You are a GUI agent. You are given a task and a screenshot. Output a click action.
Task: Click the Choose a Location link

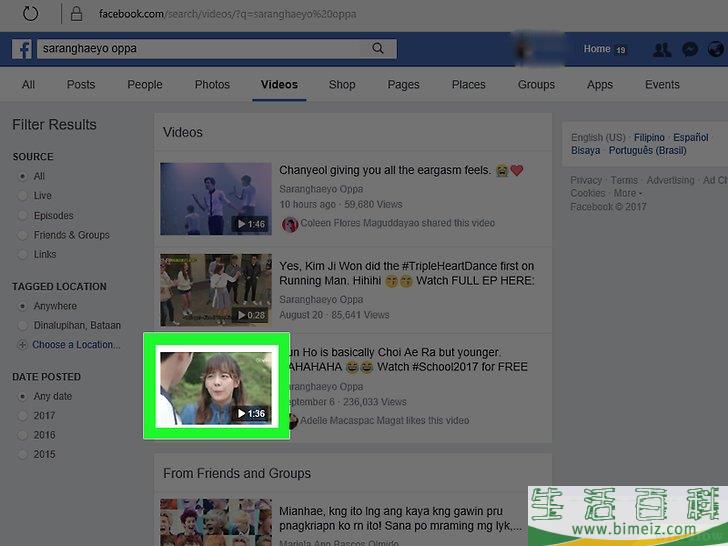point(76,345)
